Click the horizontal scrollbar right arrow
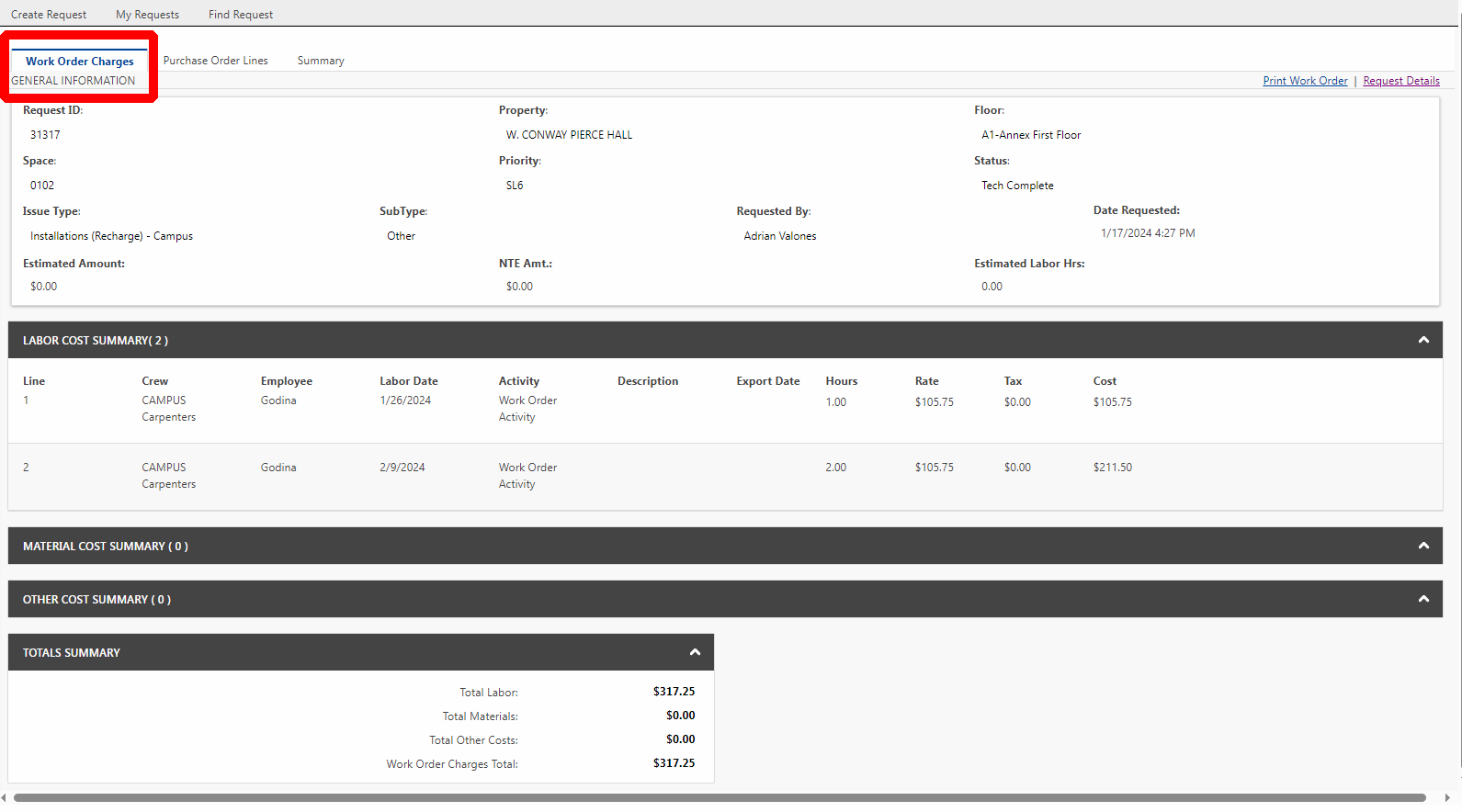The image size is (1462, 812). pyautogui.click(x=1447, y=798)
